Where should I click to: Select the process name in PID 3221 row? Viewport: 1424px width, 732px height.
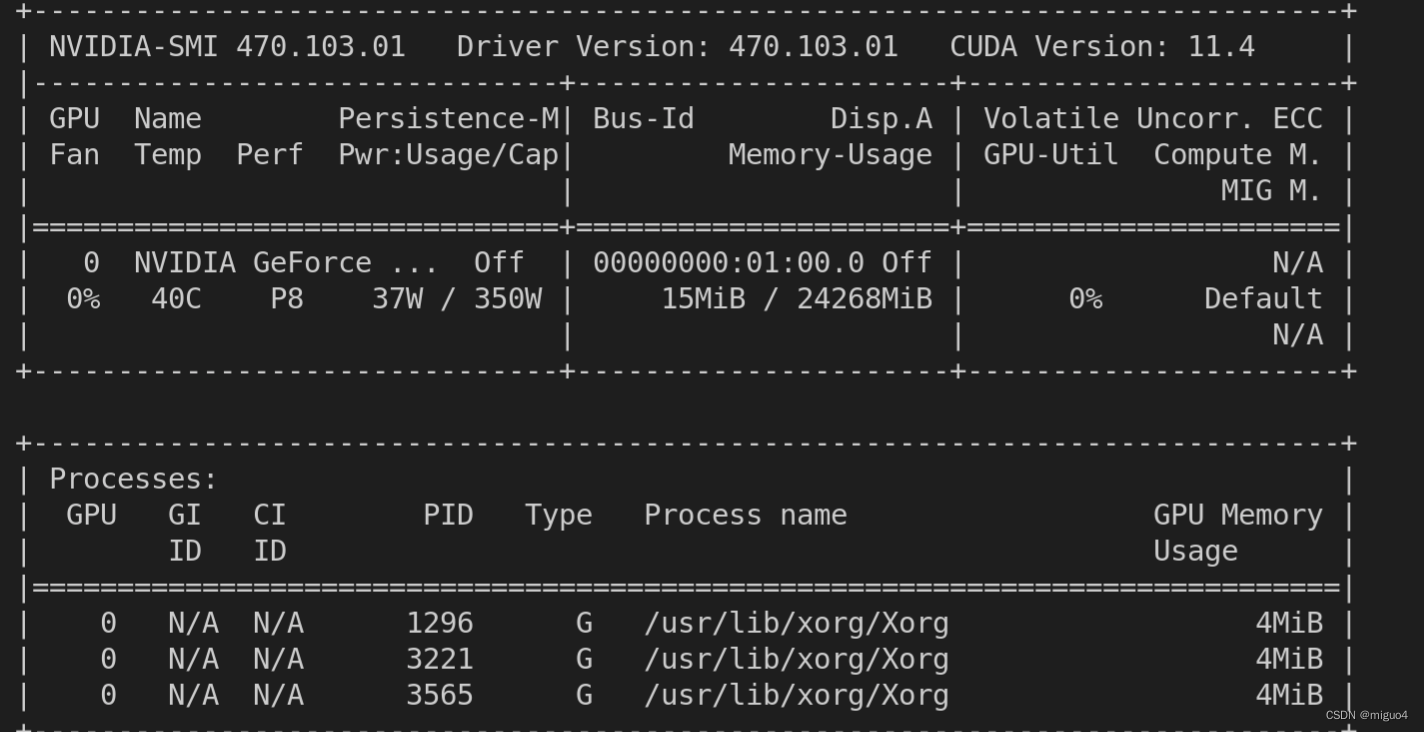tap(796, 659)
